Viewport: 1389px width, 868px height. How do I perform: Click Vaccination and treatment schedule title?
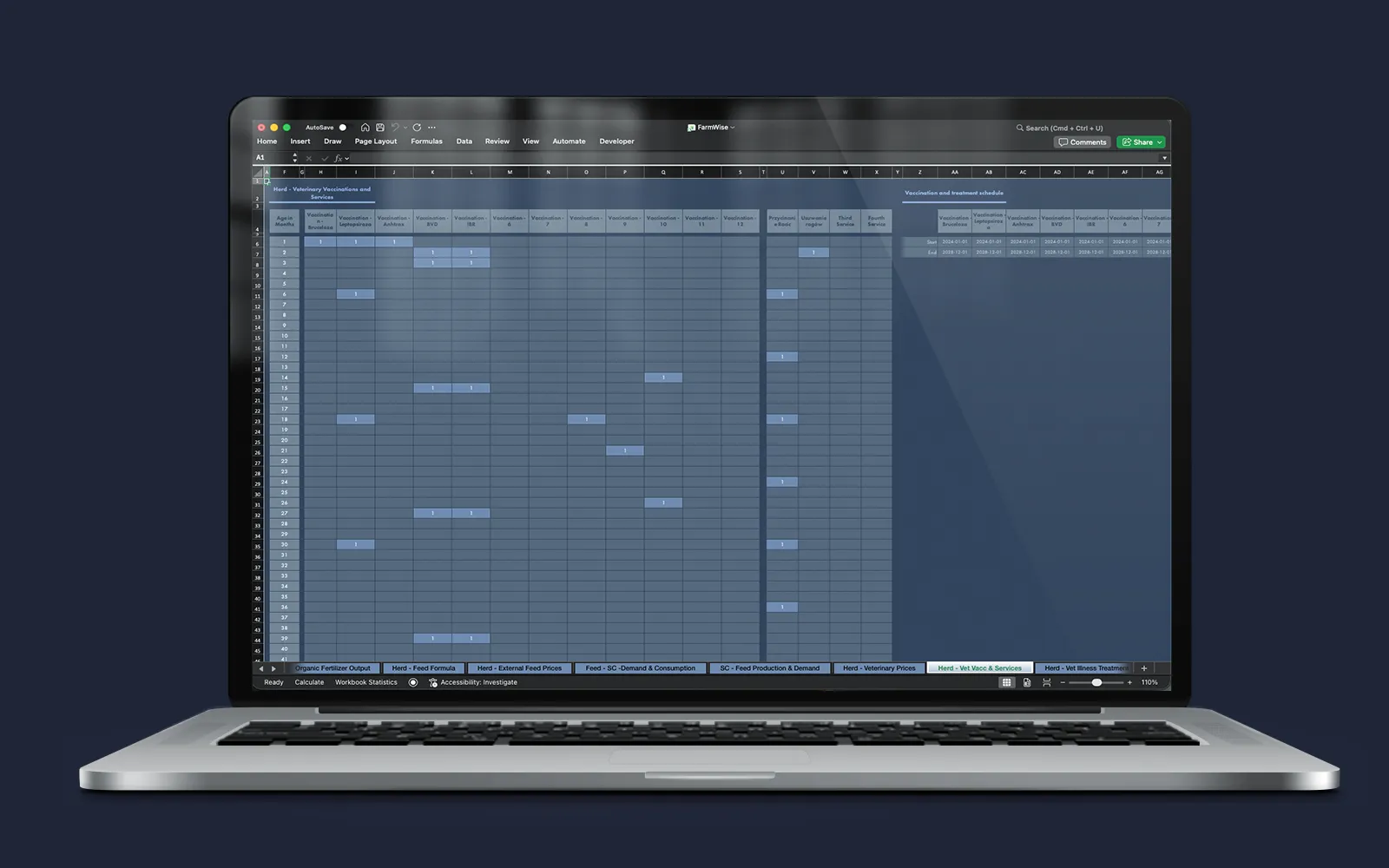click(954, 193)
